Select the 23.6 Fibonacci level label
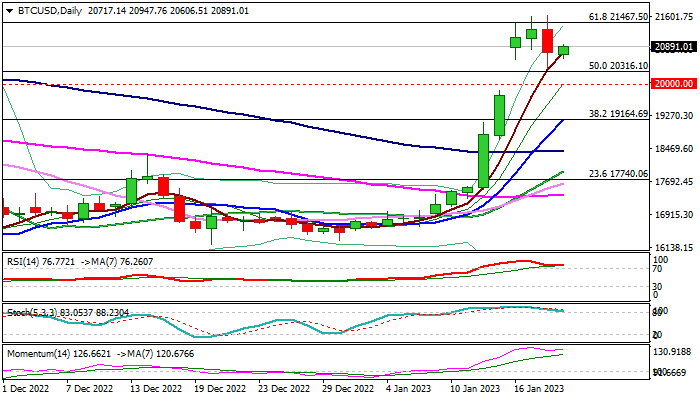 (x=615, y=173)
